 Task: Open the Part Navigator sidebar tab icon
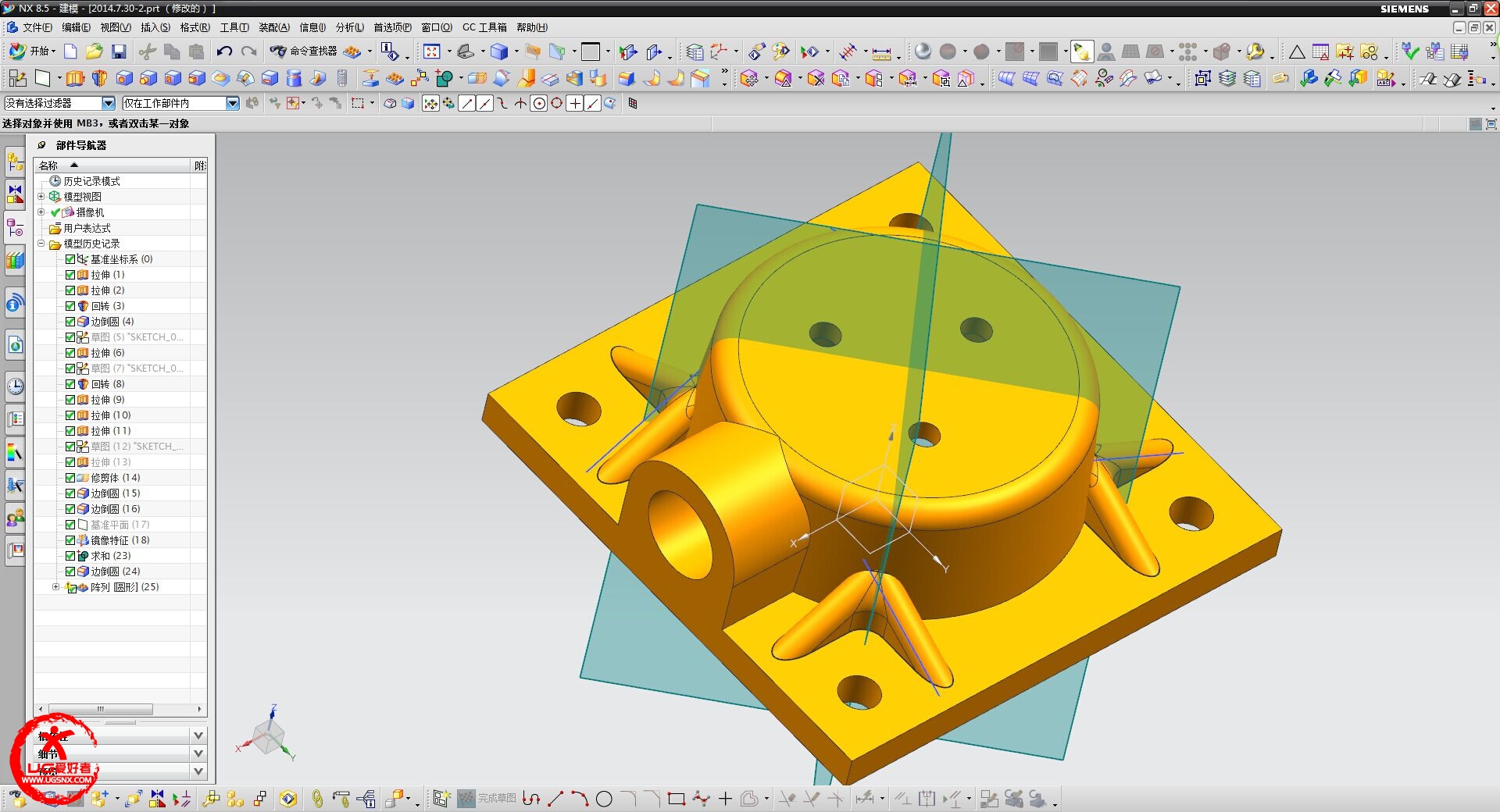15,227
